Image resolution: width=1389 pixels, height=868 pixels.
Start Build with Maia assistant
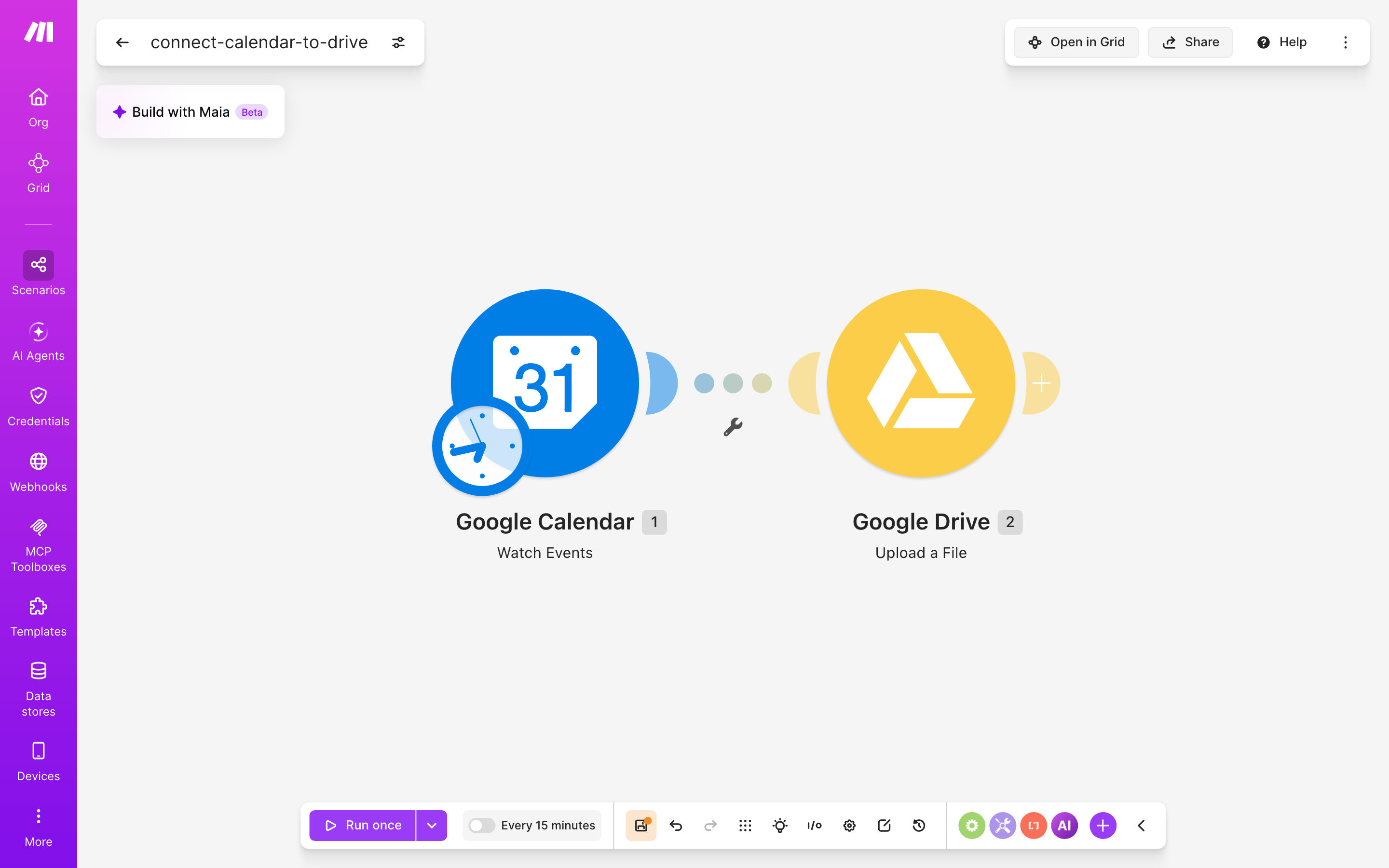(x=190, y=112)
